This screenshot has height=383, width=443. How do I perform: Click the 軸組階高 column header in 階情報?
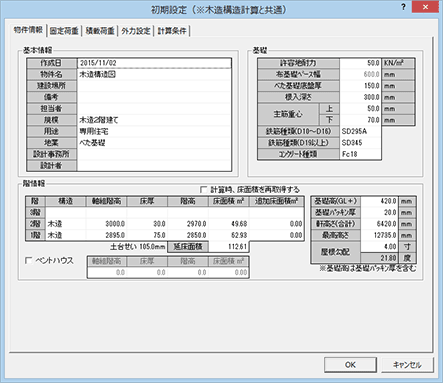pos(106,201)
